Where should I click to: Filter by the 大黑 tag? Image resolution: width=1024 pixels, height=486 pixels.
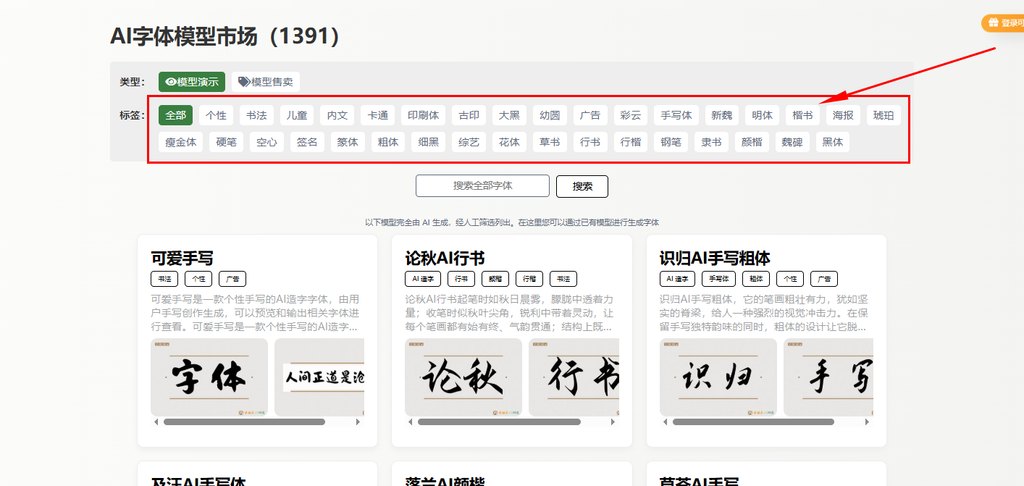[x=509, y=116]
